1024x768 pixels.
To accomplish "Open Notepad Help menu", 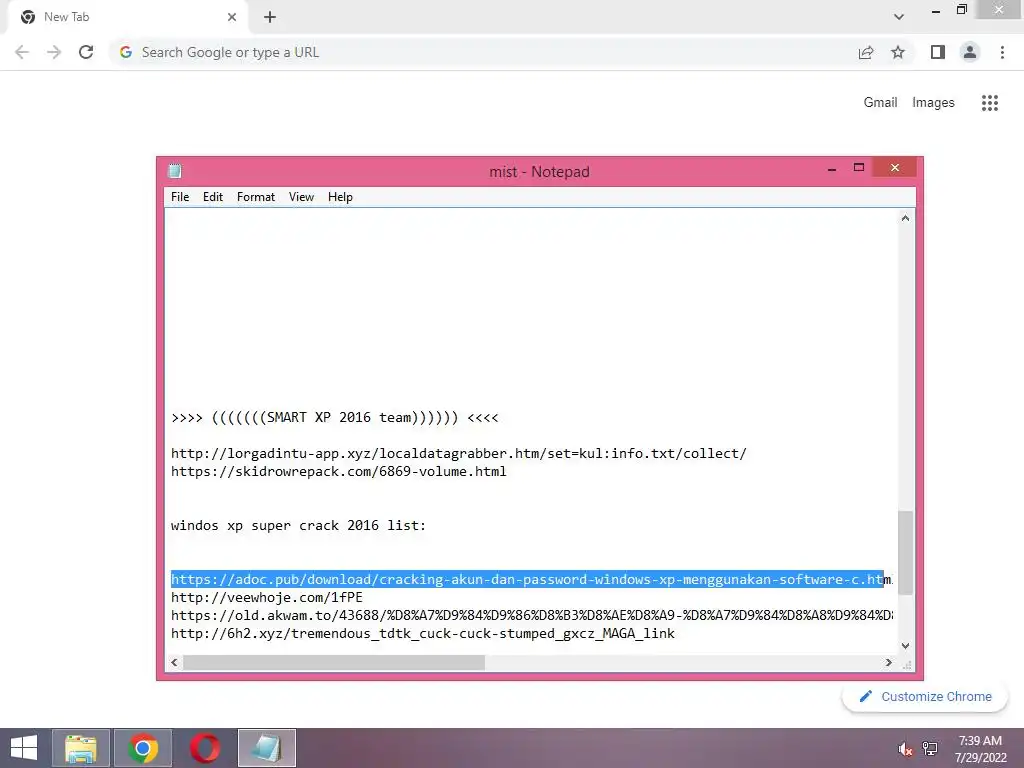I will click(x=340, y=197).
